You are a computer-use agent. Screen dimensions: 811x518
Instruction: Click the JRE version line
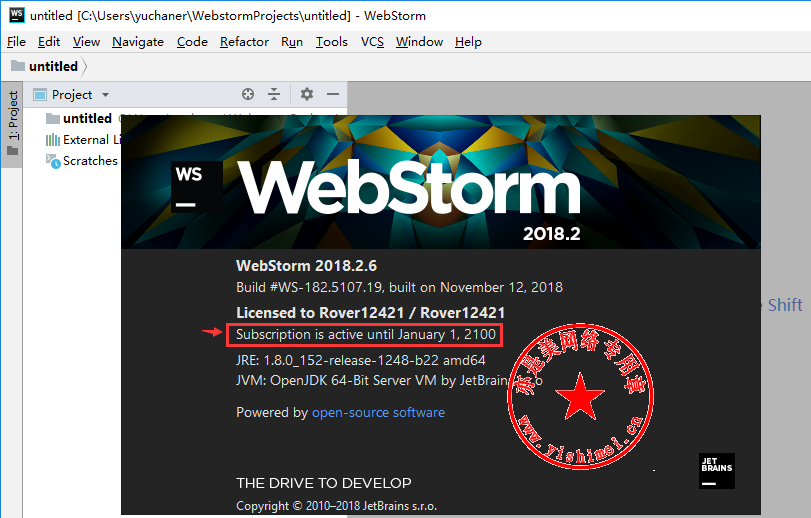click(361, 360)
